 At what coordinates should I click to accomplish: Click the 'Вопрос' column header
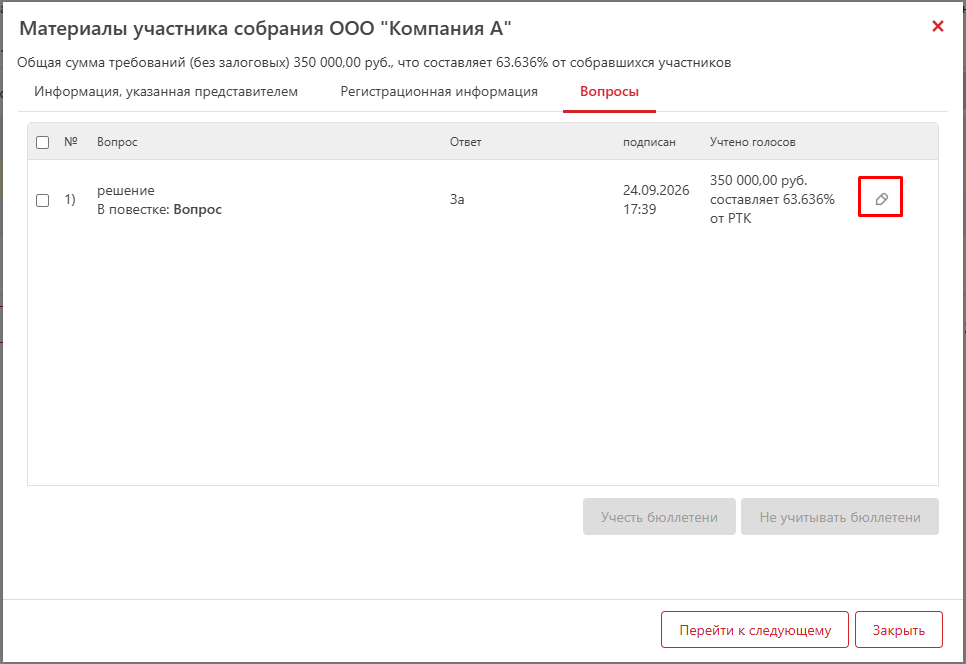[117, 142]
